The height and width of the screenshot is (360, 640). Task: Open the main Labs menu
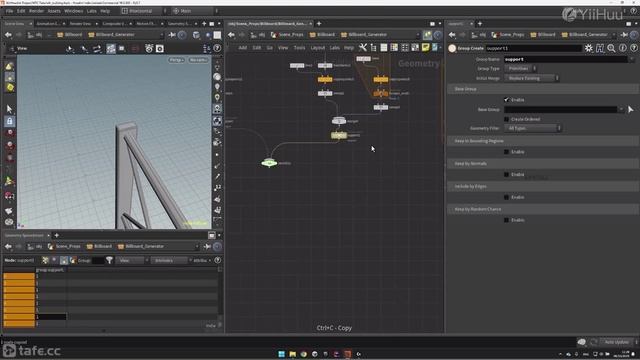[x=91, y=11]
